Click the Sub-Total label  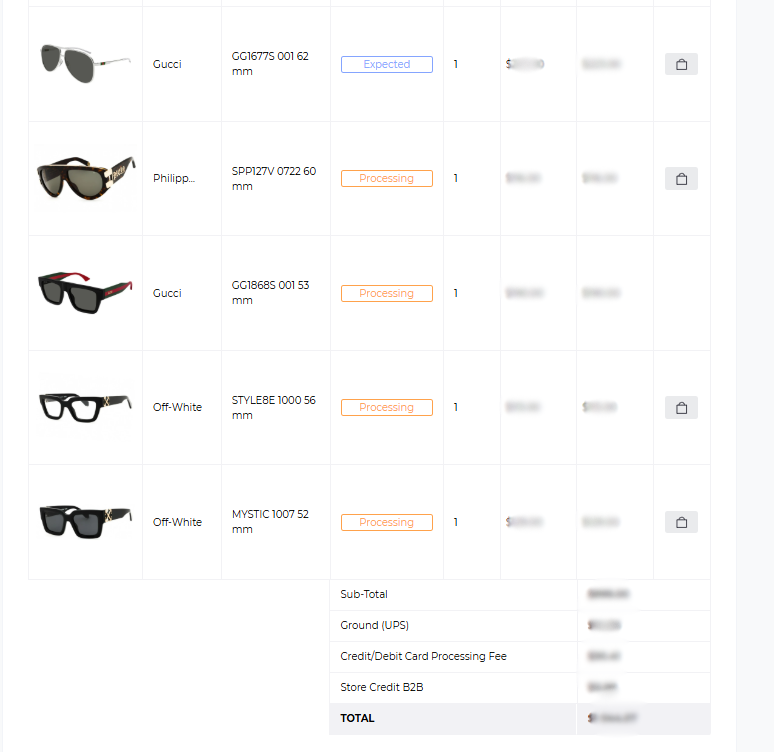tap(364, 594)
